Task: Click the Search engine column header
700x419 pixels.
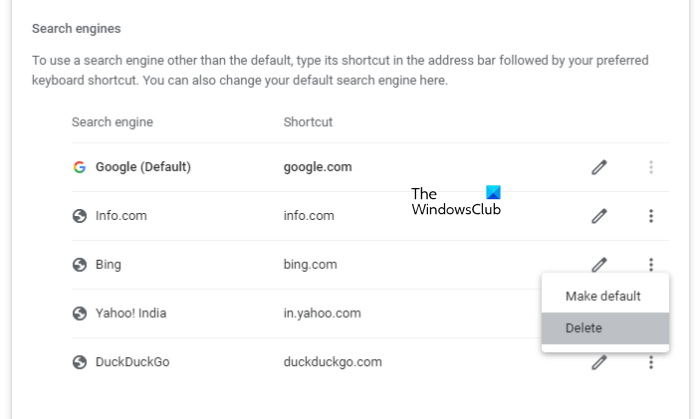Action: click(x=112, y=122)
